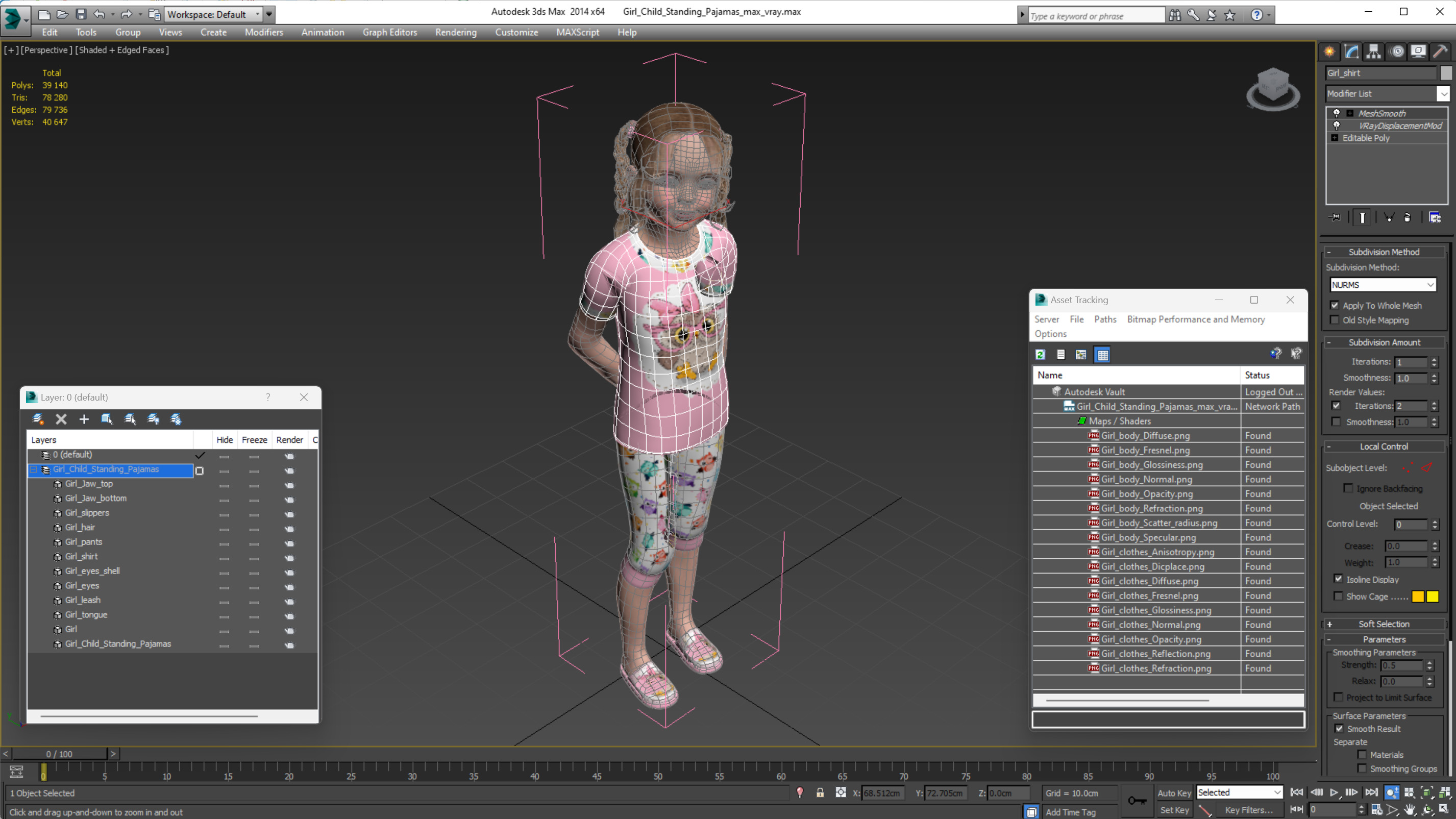Image resolution: width=1456 pixels, height=819 pixels.
Task: Expand the Soft Selection rollout
Action: pyautogui.click(x=1383, y=624)
